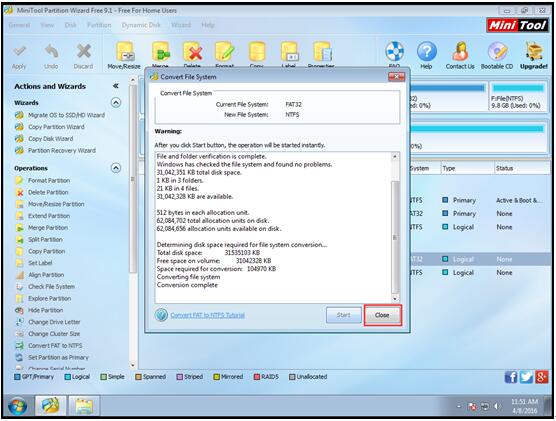
Task: Select the Label toolbar icon
Action: (x=289, y=52)
